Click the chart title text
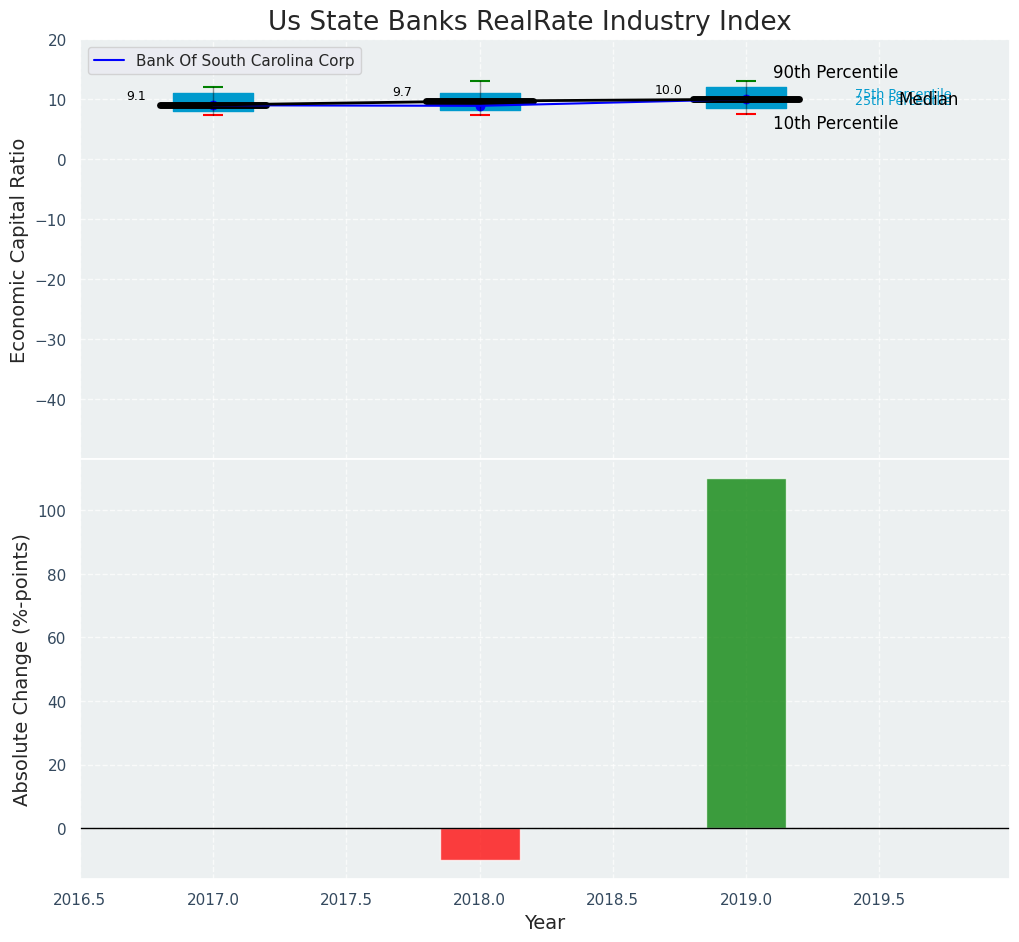The image size is (1019, 942). pos(529,22)
